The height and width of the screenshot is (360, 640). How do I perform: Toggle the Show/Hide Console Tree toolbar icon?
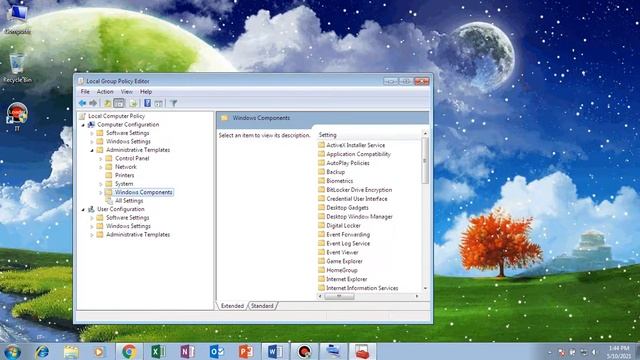119,103
